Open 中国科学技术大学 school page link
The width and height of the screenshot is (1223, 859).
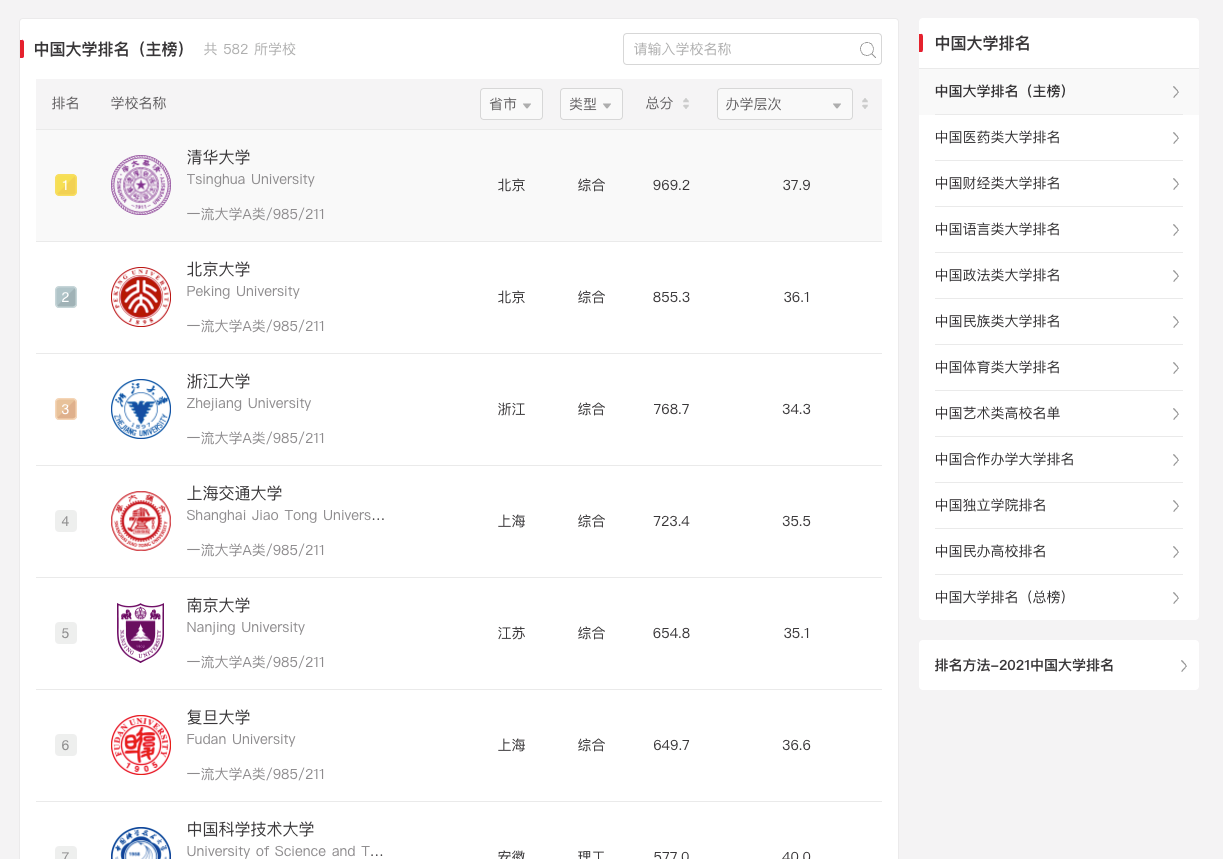[x=250, y=829]
